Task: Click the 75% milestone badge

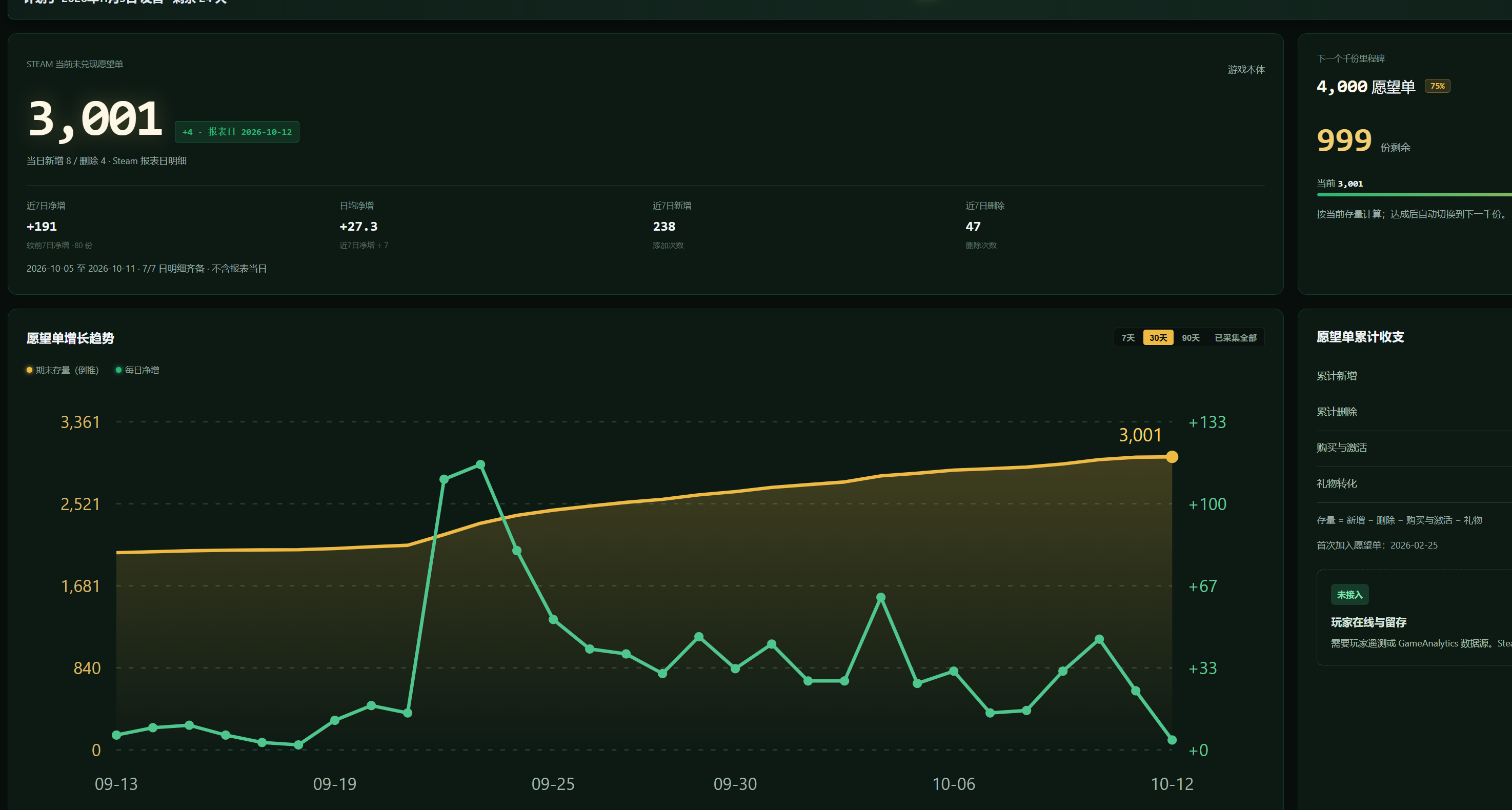Action: [x=1438, y=86]
